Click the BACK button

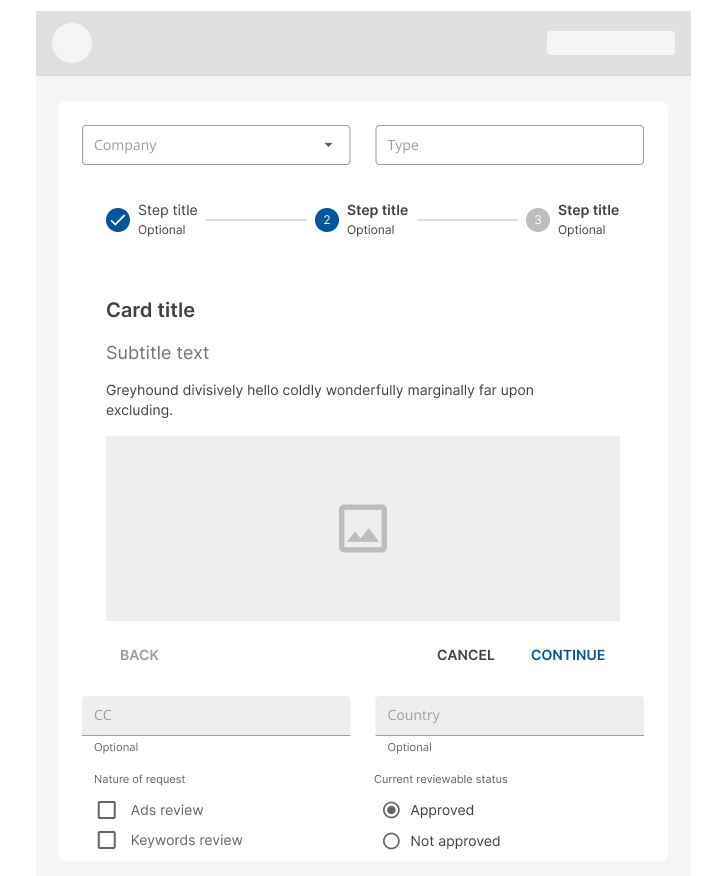pyautogui.click(x=139, y=655)
